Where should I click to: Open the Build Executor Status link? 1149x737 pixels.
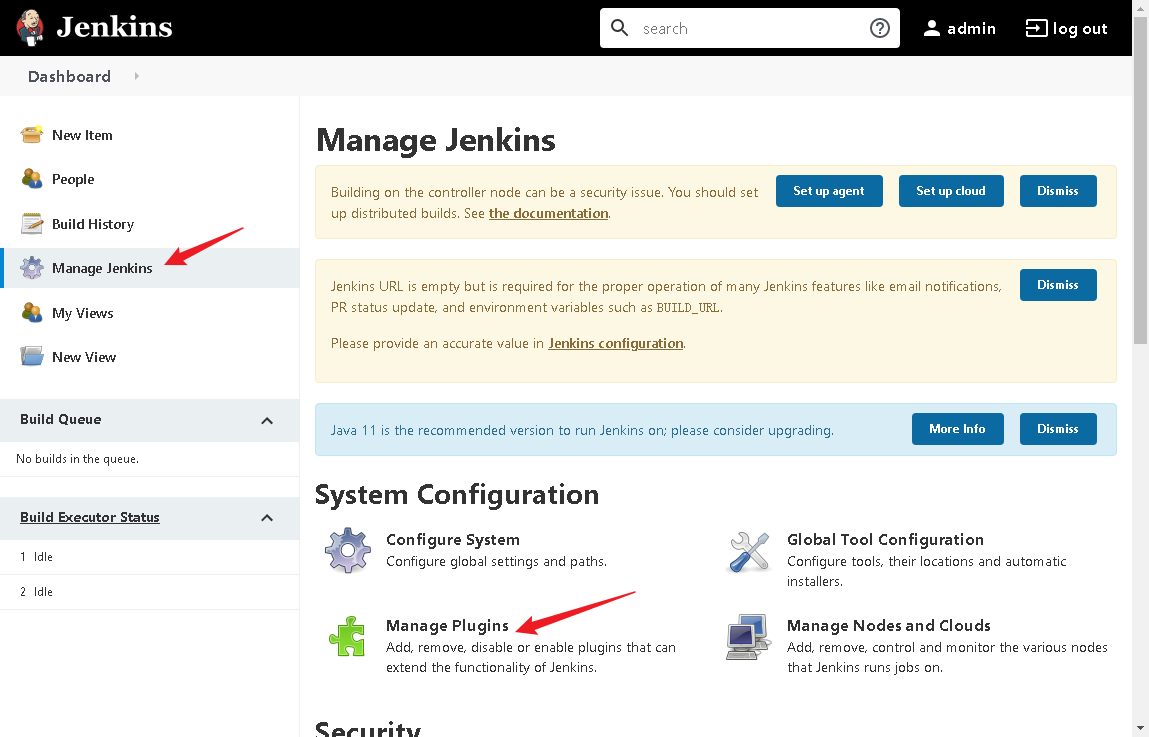tap(89, 517)
